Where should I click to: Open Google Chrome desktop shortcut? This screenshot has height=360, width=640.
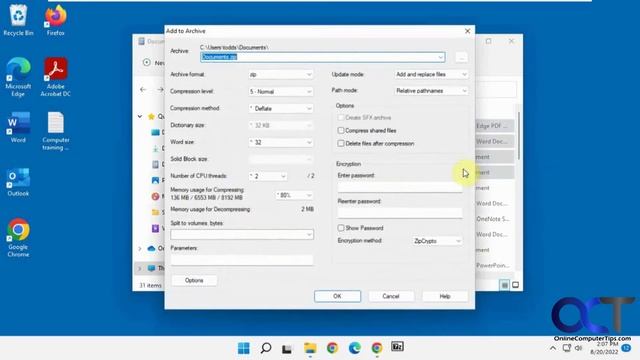click(18, 238)
